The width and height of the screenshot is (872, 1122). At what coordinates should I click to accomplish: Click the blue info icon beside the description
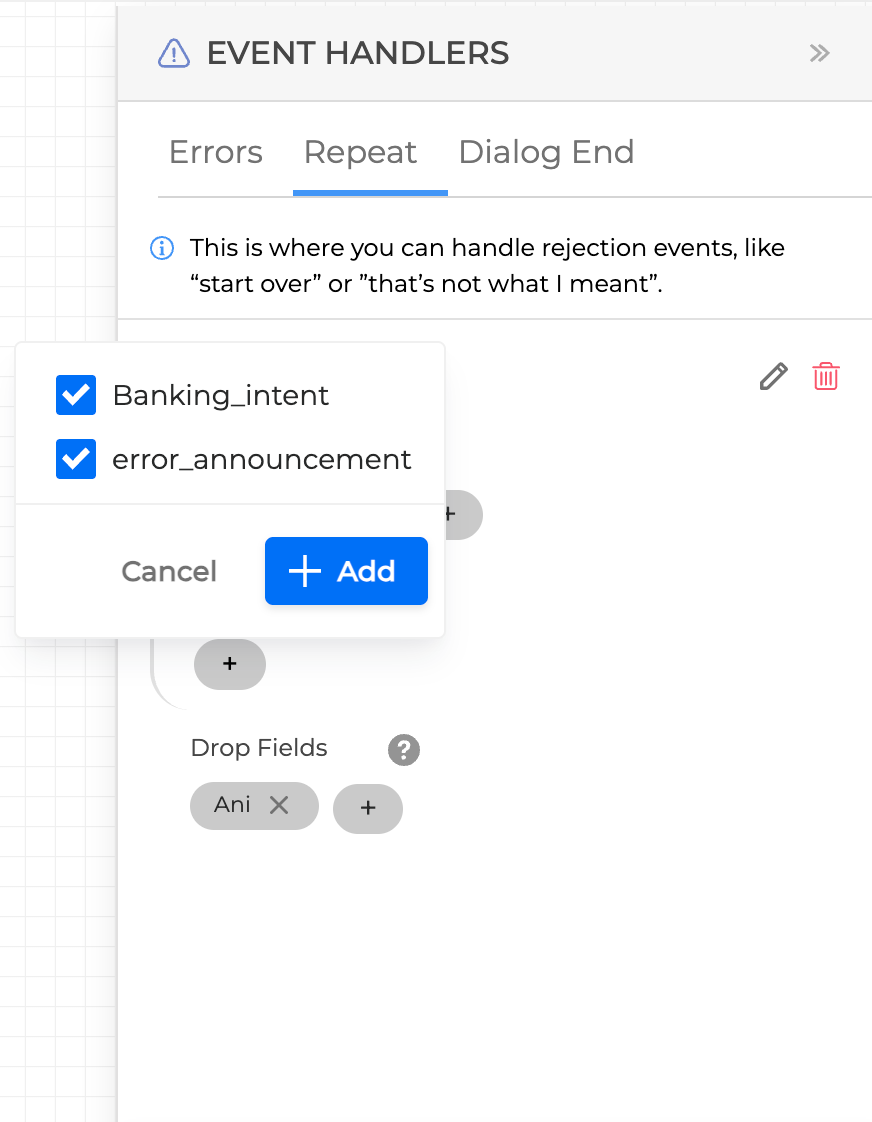click(x=161, y=248)
